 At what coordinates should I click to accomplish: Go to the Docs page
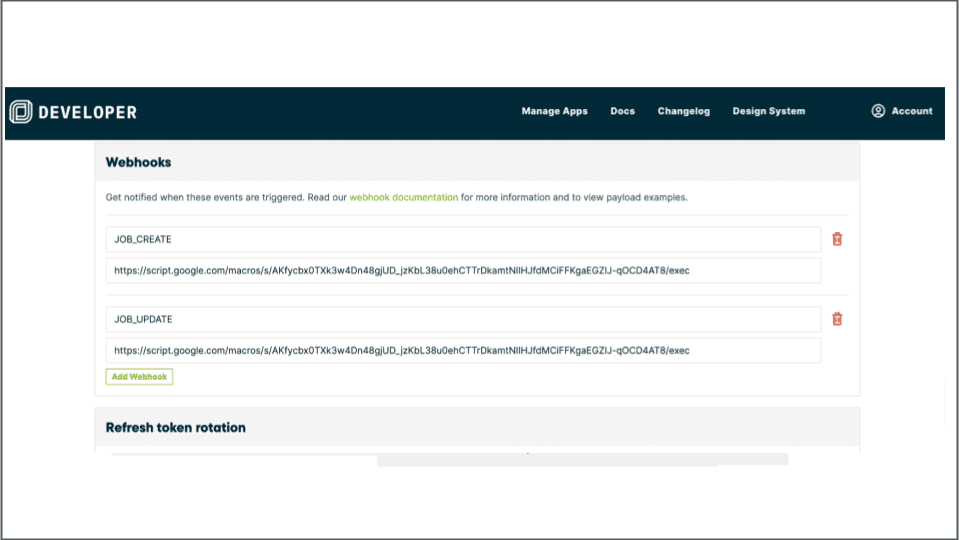click(x=622, y=111)
